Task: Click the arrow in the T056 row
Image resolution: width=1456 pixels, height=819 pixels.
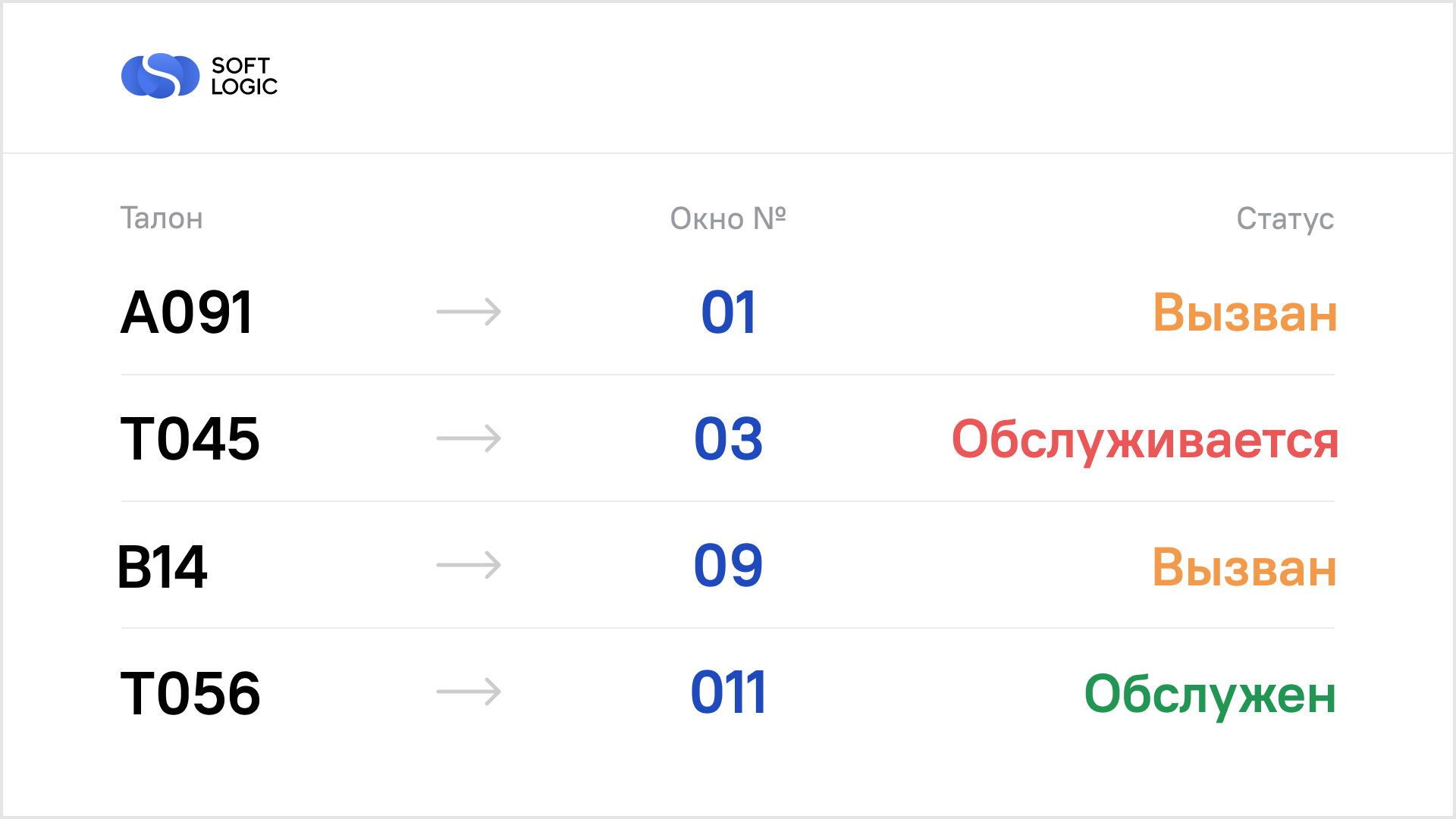Action: pyautogui.click(x=469, y=692)
